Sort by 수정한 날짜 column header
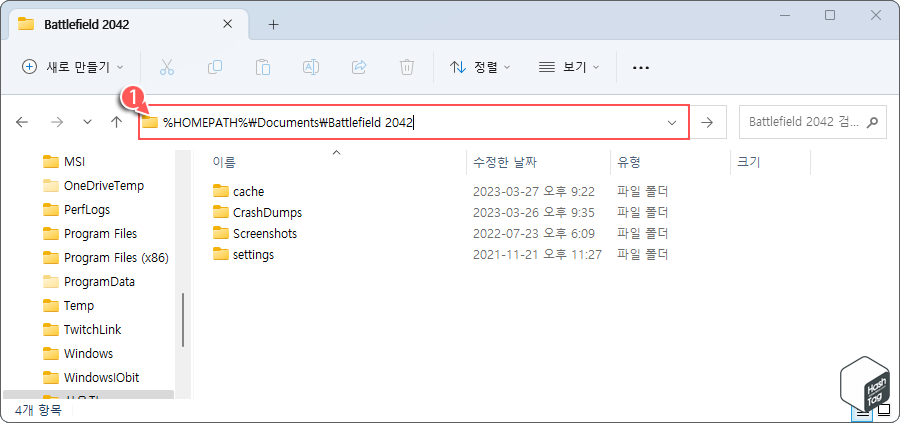 (x=505, y=162)
